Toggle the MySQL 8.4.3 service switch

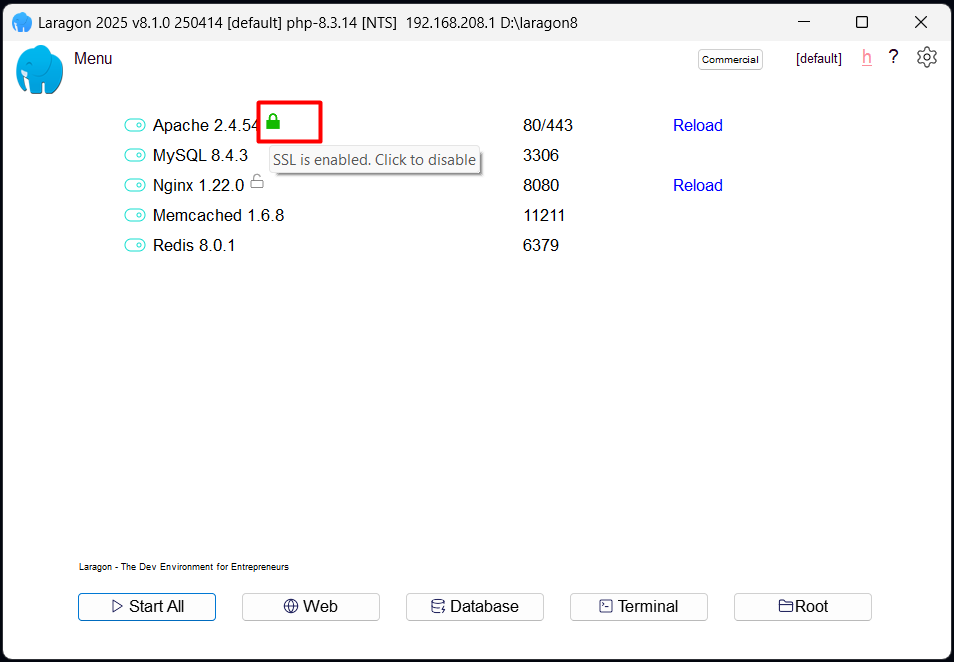click(135, 156)
